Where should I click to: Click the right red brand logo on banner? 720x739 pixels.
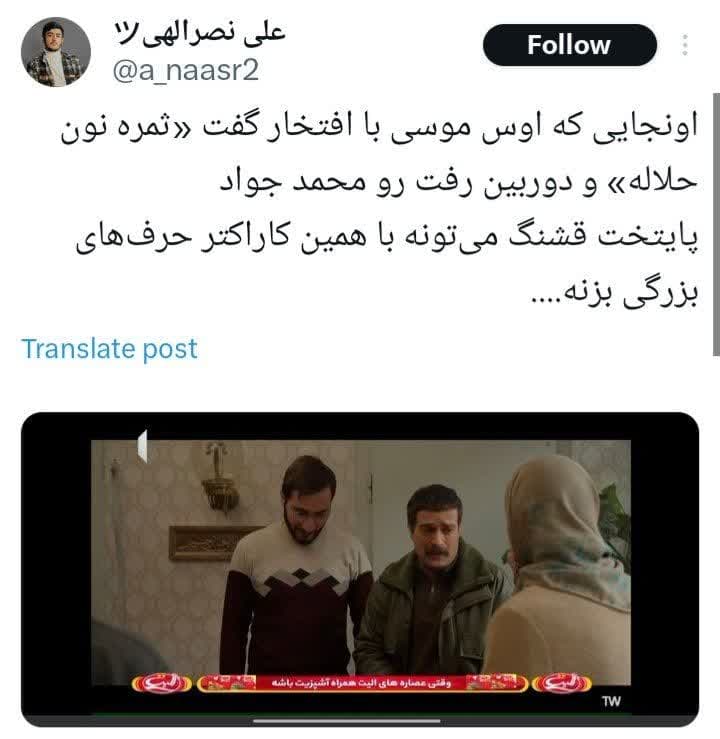[562, 683]
